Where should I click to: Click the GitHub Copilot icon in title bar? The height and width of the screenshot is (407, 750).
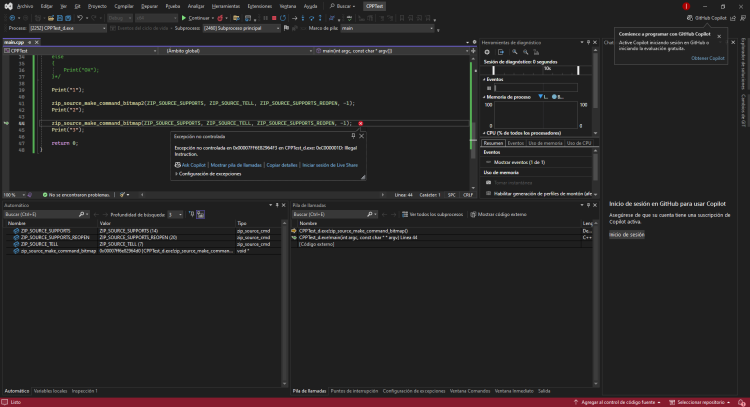tap(691, 17)
